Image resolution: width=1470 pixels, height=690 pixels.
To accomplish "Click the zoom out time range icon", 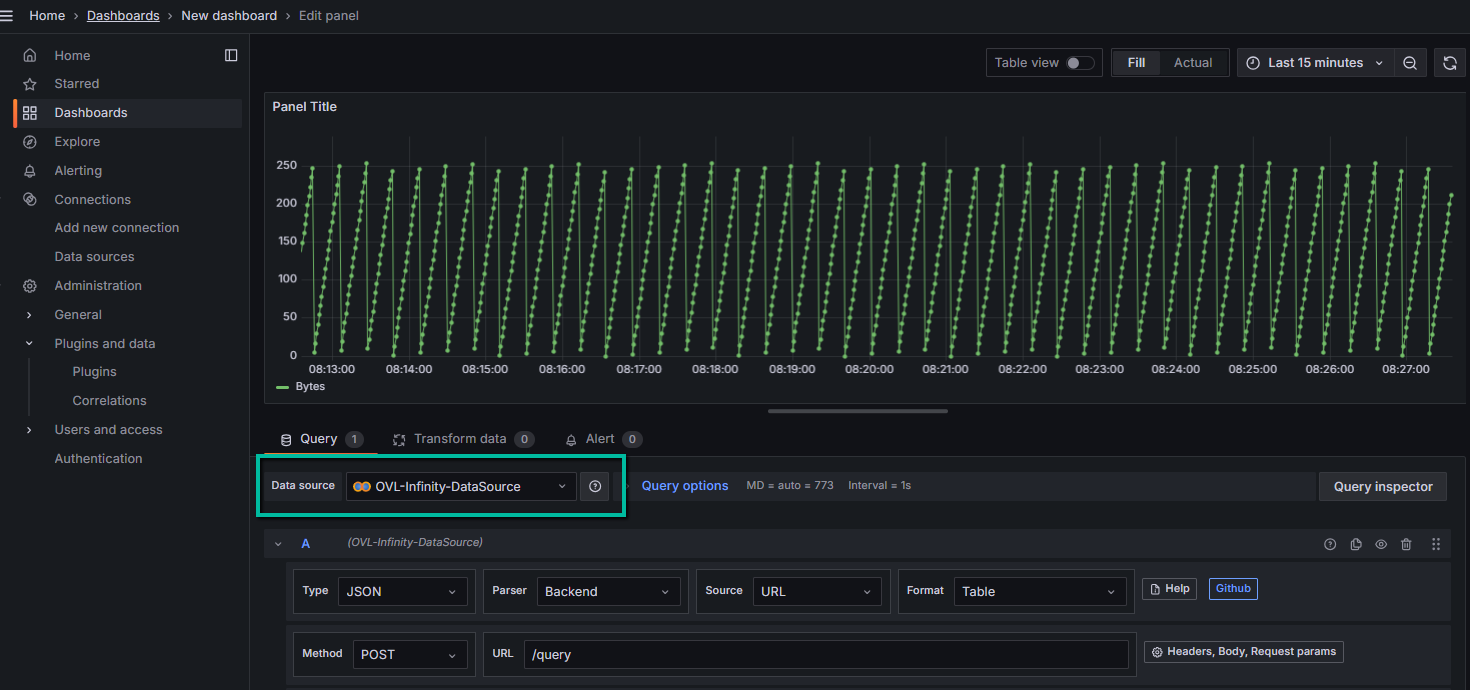I will tap(1410, 63).
